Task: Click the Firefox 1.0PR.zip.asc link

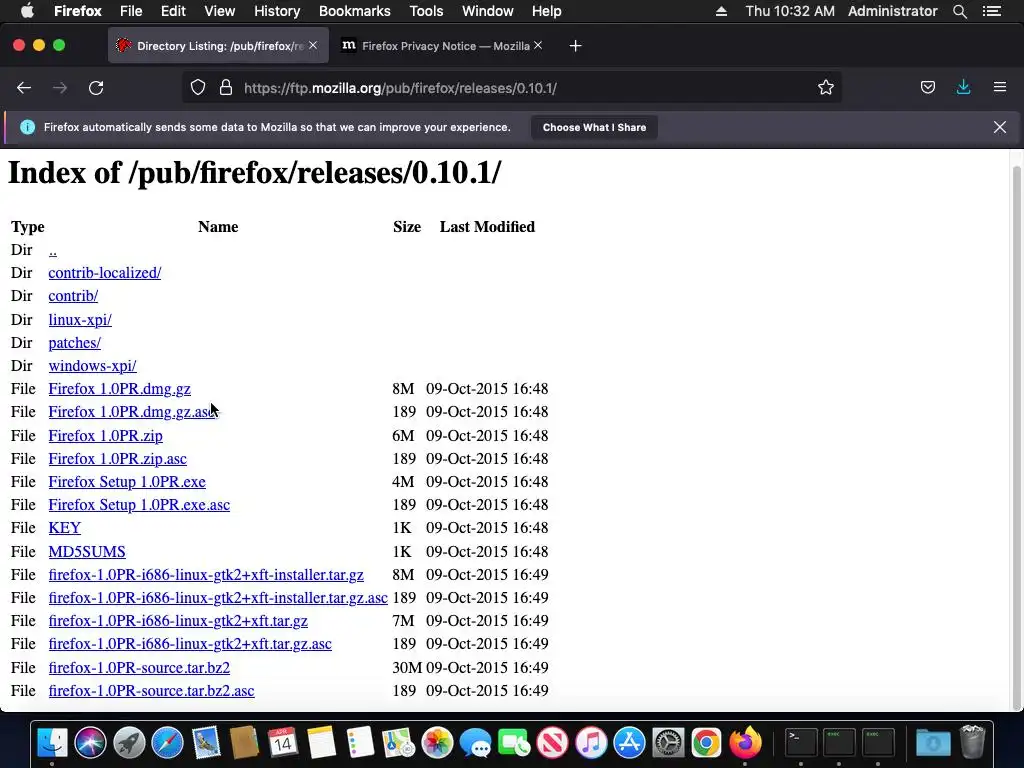Action: pos(118,459)
